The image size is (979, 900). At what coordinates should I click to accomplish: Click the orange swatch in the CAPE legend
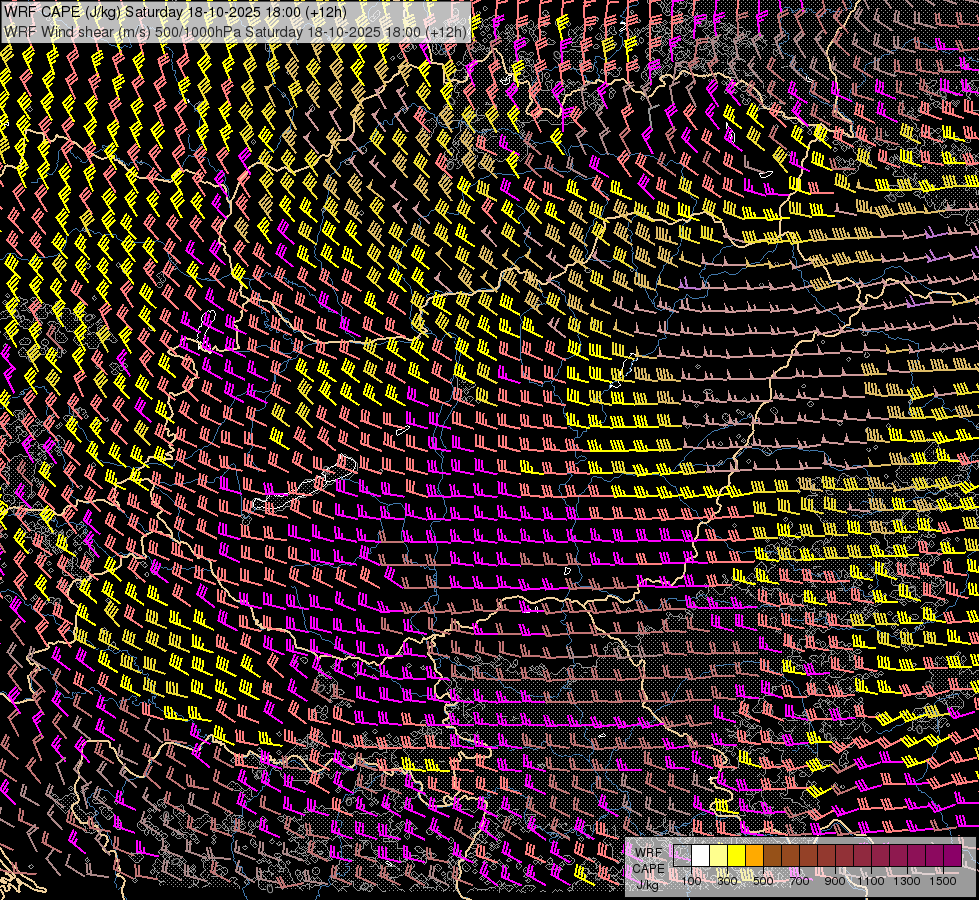coord(755,856)
